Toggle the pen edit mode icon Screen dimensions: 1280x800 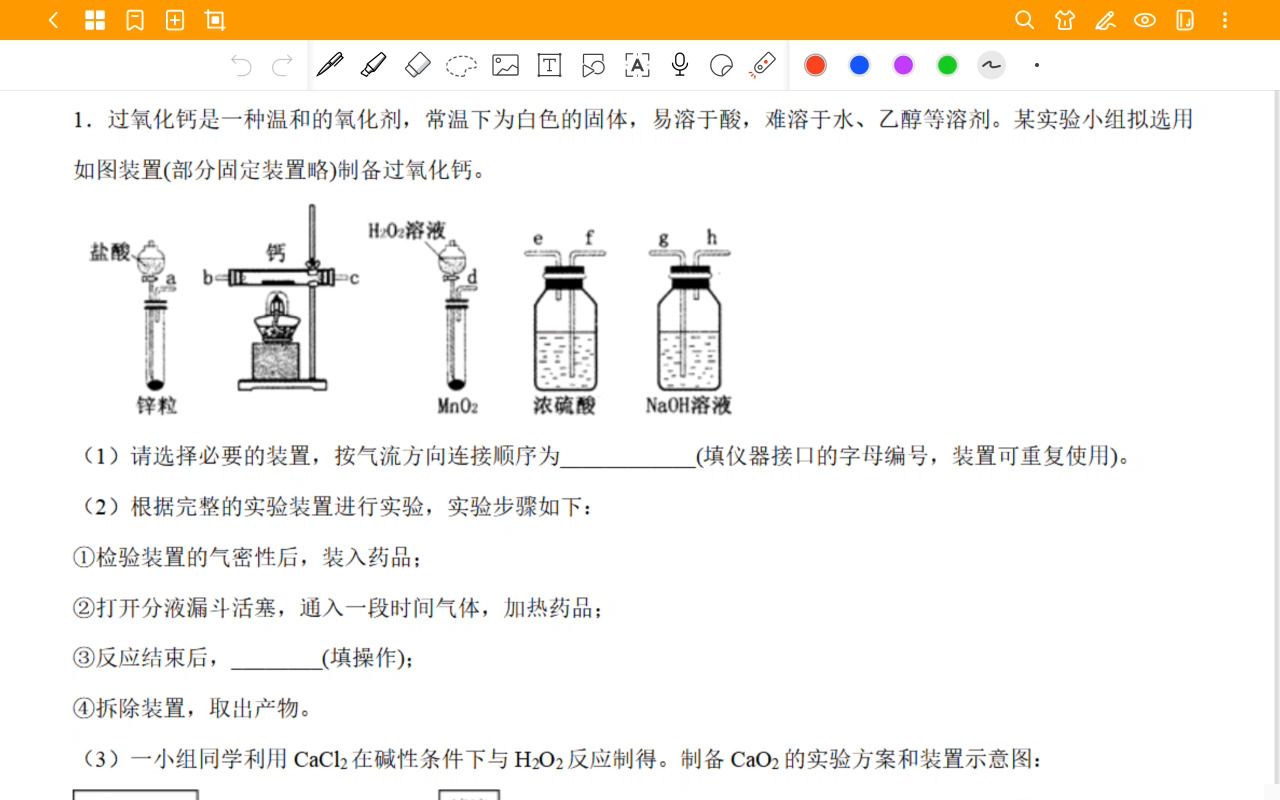point(1105,20)
